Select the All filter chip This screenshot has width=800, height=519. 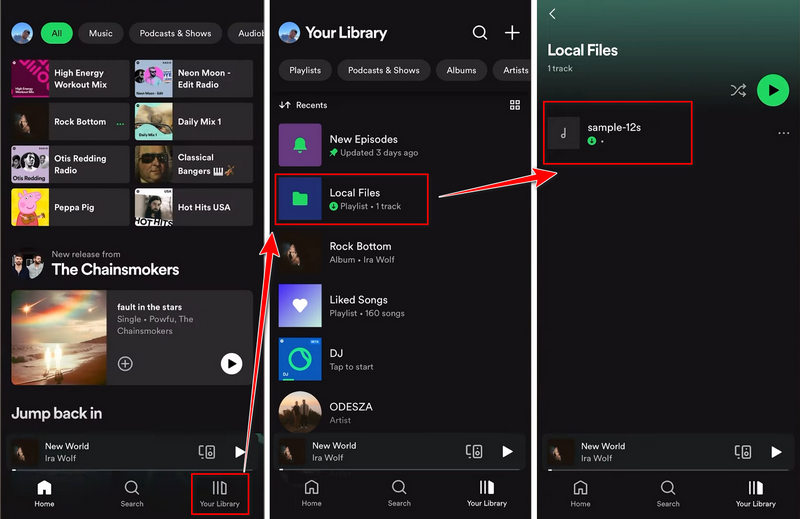(x=57, y=33)
